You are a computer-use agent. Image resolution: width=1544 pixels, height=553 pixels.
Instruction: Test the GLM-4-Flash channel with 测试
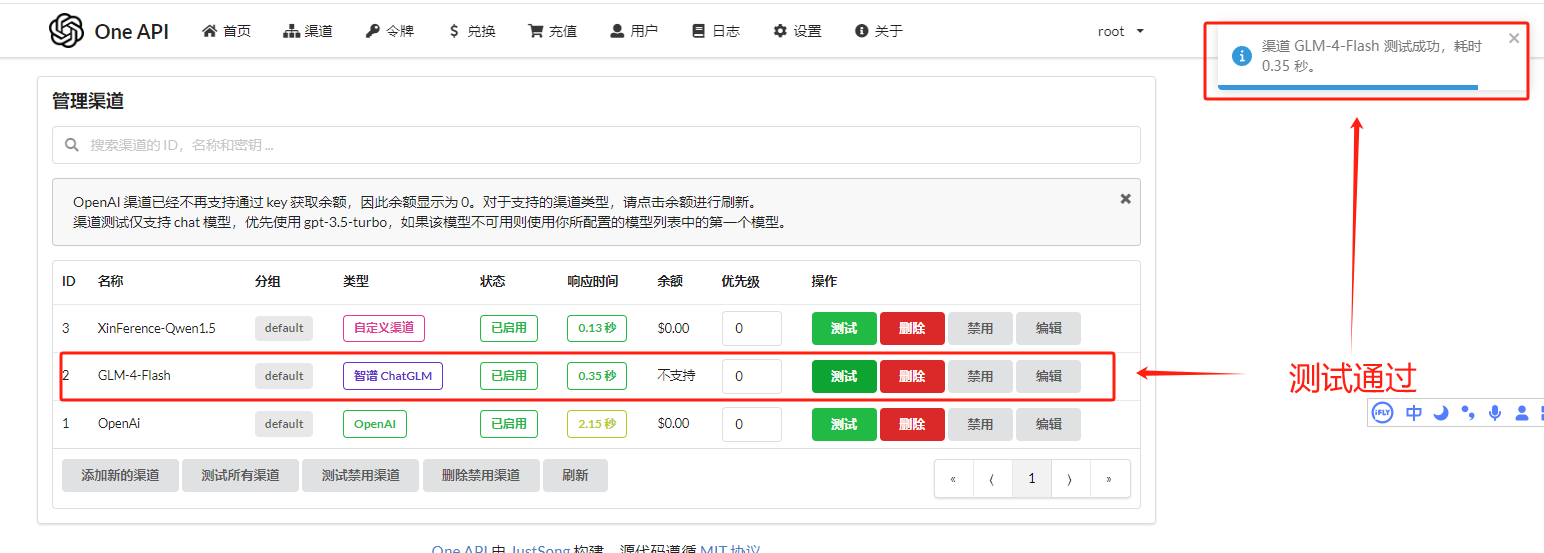point(843,376)
